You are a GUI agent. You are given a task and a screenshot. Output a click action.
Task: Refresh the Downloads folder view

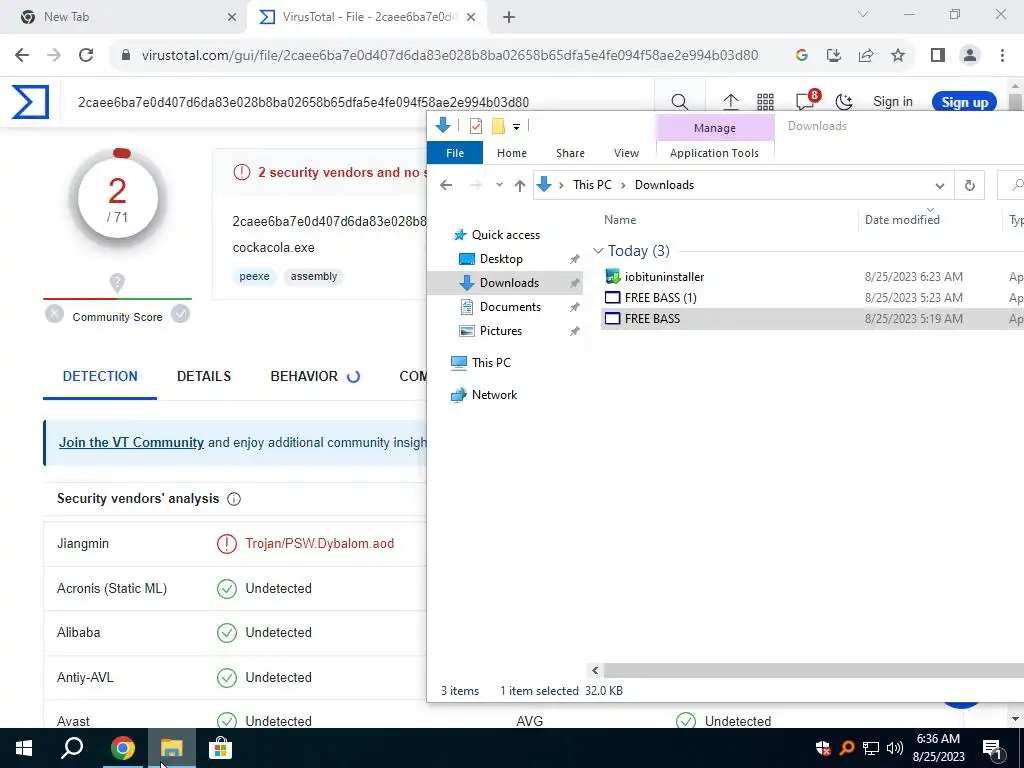click(x=970, y=185)
